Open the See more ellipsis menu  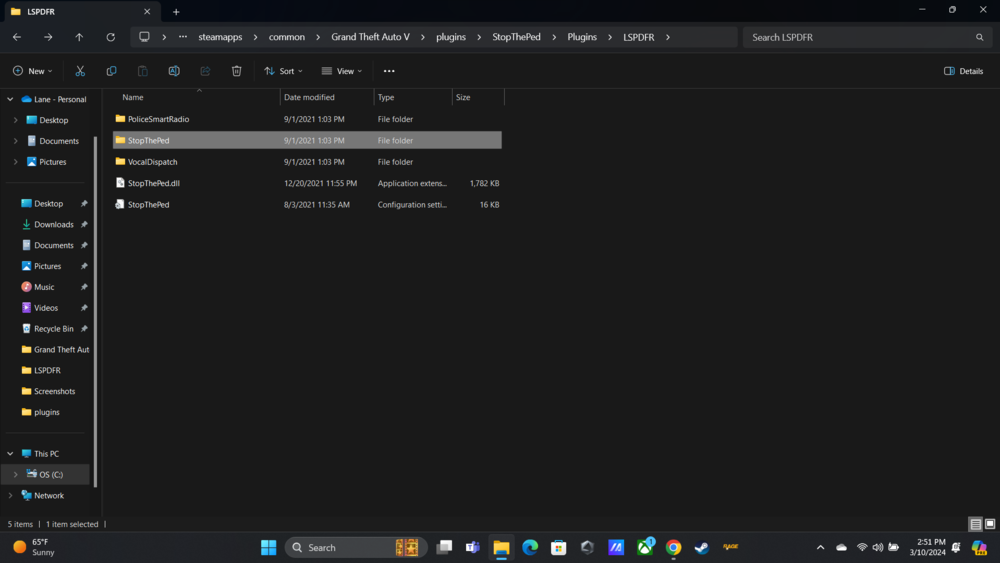389,71
